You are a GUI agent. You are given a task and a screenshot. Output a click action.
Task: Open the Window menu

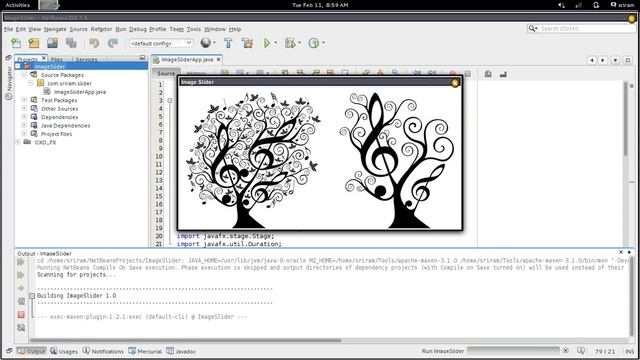click(x=215, y=29)
